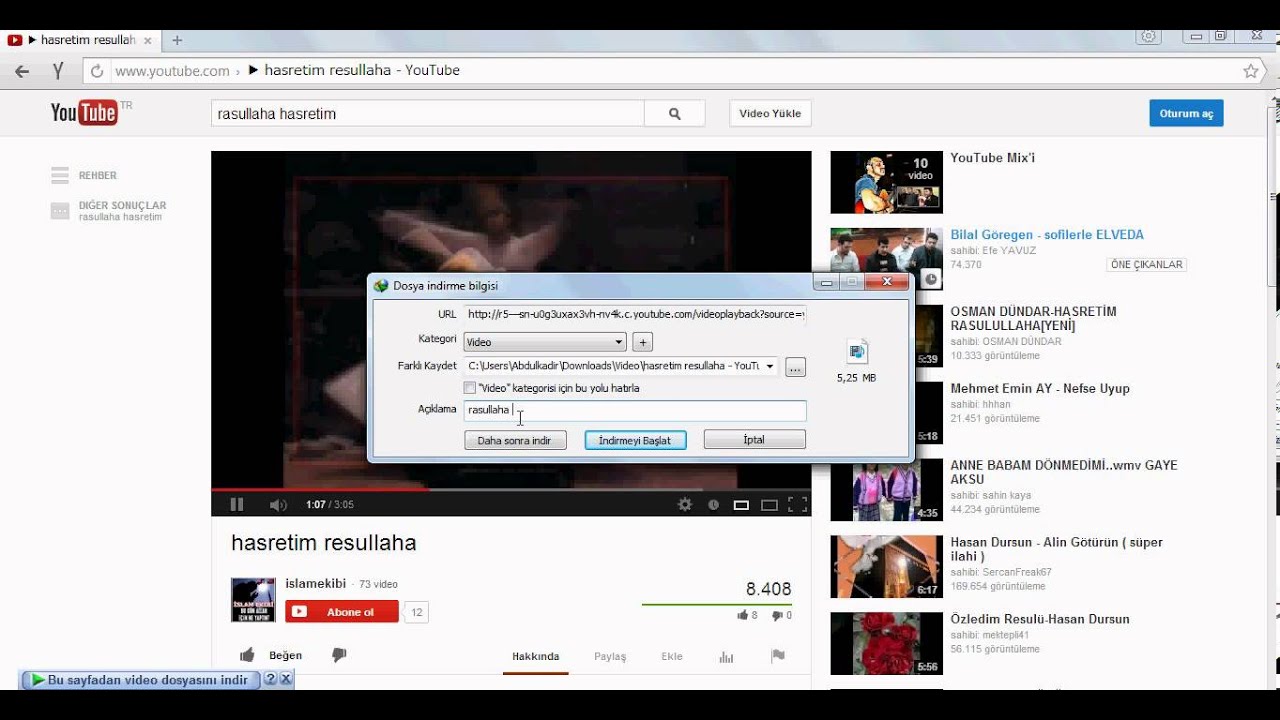Open the player settings gear

point(685,505)
